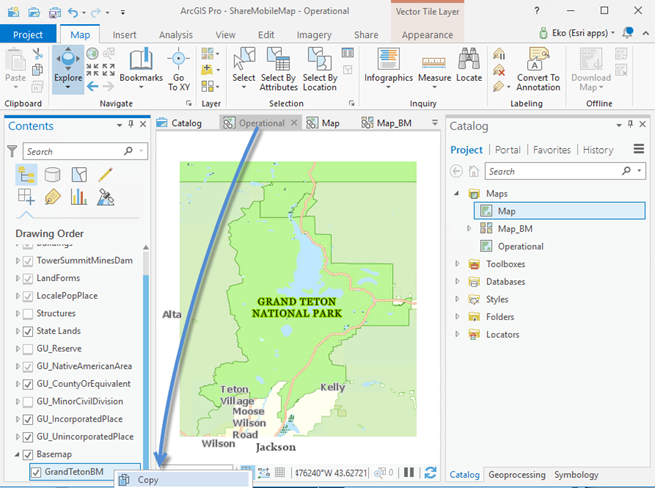The height and width of the screenshot is (488, 655).
Task: Uncheck the GrandTetonBM layer
Action: coord(36,472)
